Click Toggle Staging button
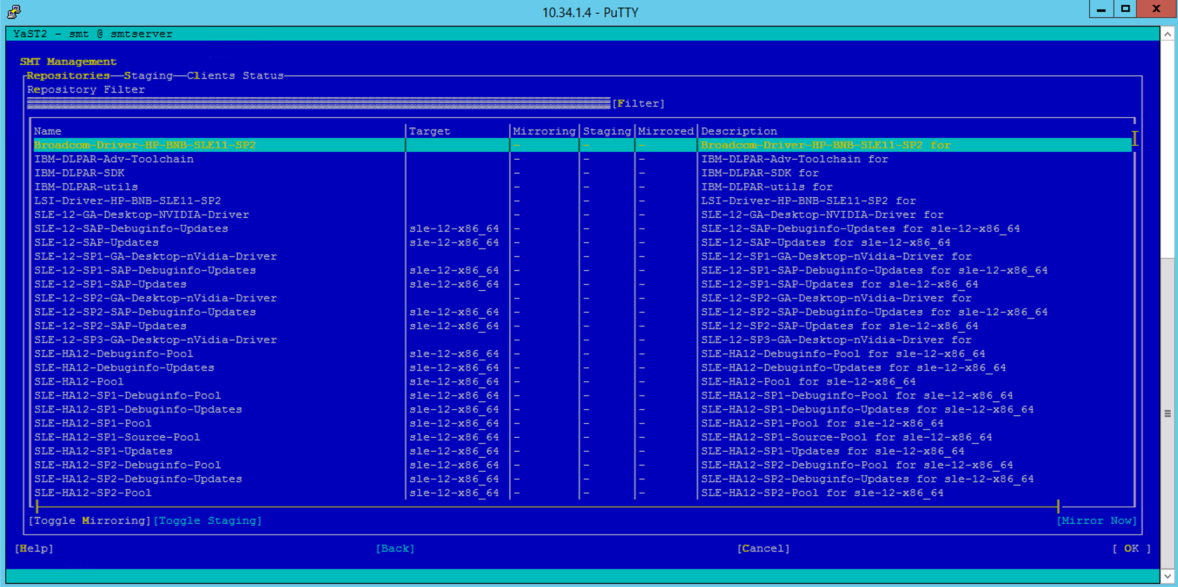This screenshot has width=1178, height=587. coord(207,521)
